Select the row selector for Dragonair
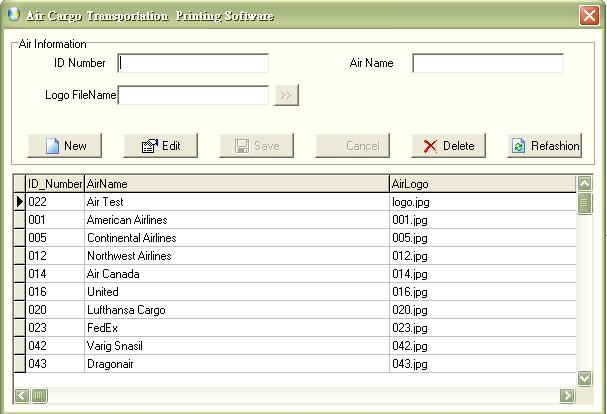The height and width of the screenshot is (414, 607). (20, 364)
